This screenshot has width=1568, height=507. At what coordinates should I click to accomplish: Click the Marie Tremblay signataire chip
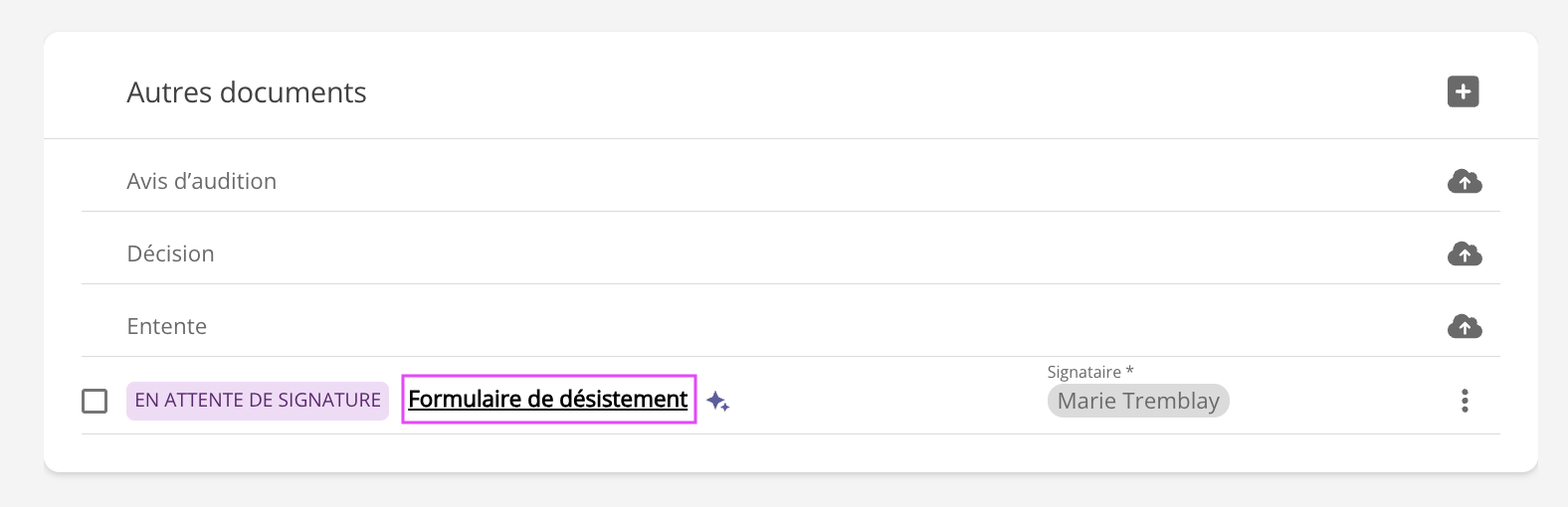click(1137, 401)
